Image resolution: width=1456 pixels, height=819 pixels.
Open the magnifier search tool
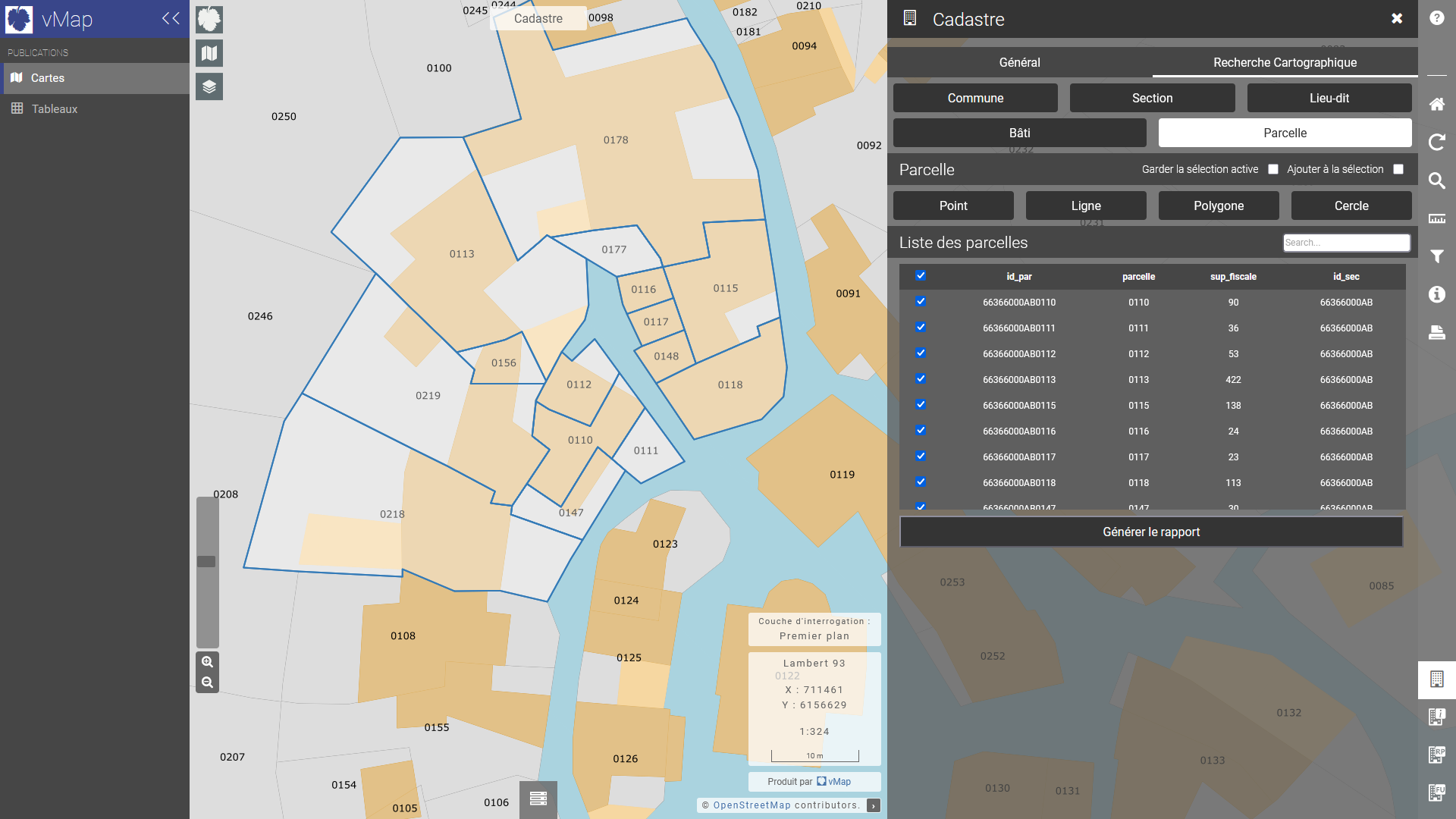click(1436, 180)
